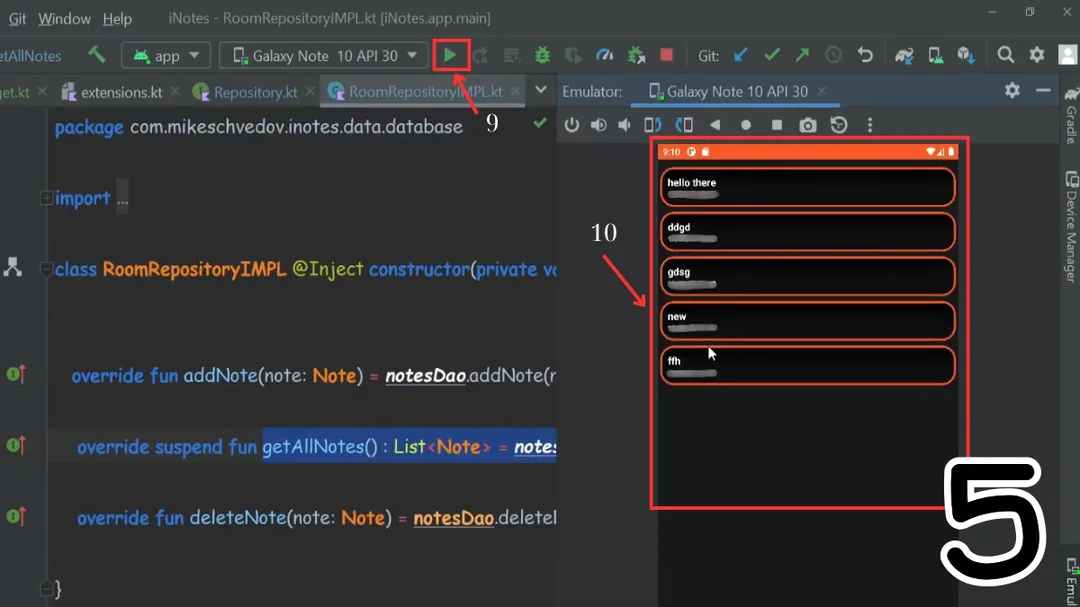The height and width of the screenshot is (607, 1080).
Task: Open the Galaxy Note 10 device dropdown
Action: [x=324, y=56]
